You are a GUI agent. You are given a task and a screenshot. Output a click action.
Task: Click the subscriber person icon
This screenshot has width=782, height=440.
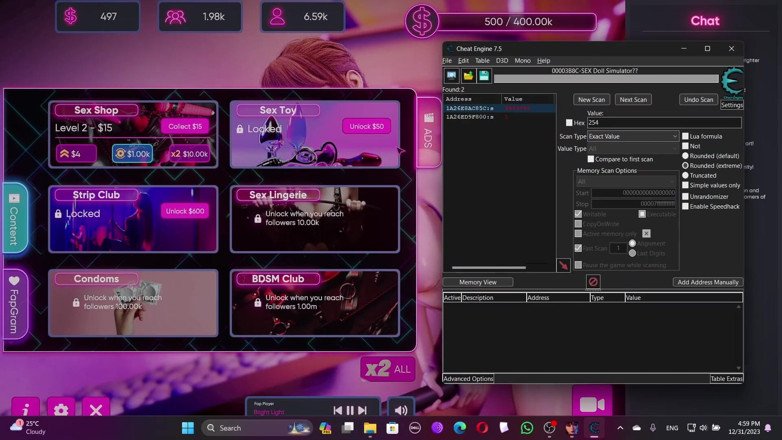[277, 17]
